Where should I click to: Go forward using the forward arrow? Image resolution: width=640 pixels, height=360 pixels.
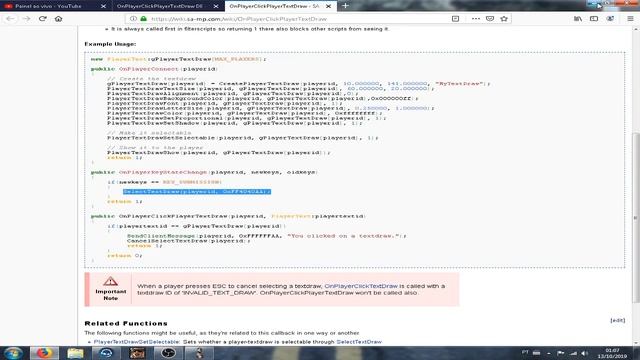[x=27, y=19]
